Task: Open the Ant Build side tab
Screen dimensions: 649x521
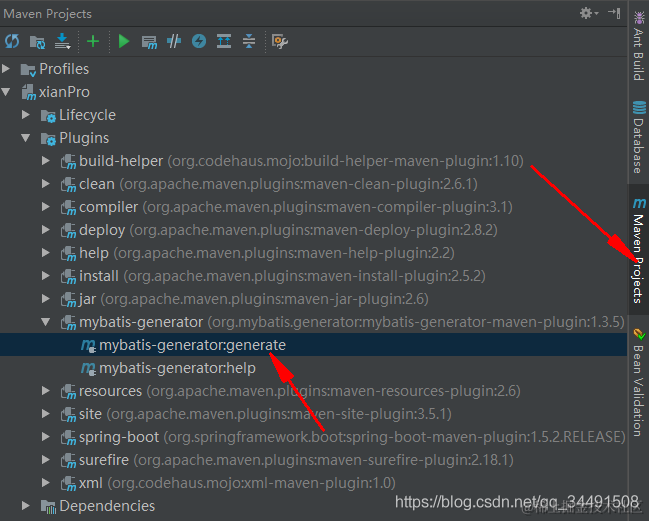Action: click(639, 46)
